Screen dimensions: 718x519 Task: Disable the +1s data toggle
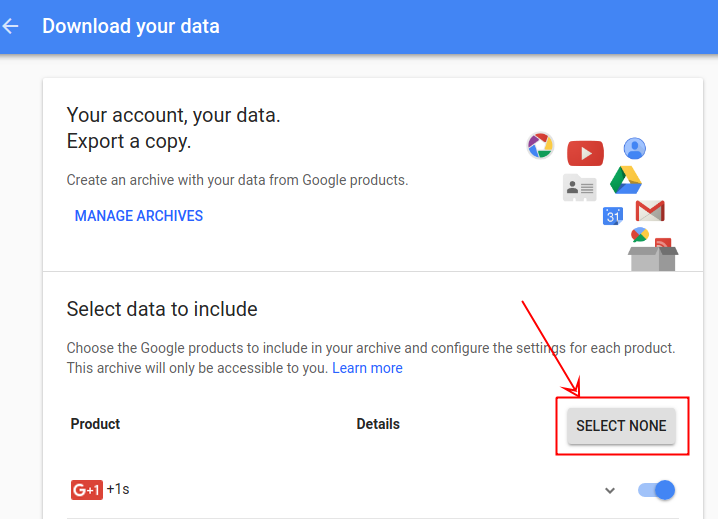(656, 490)
